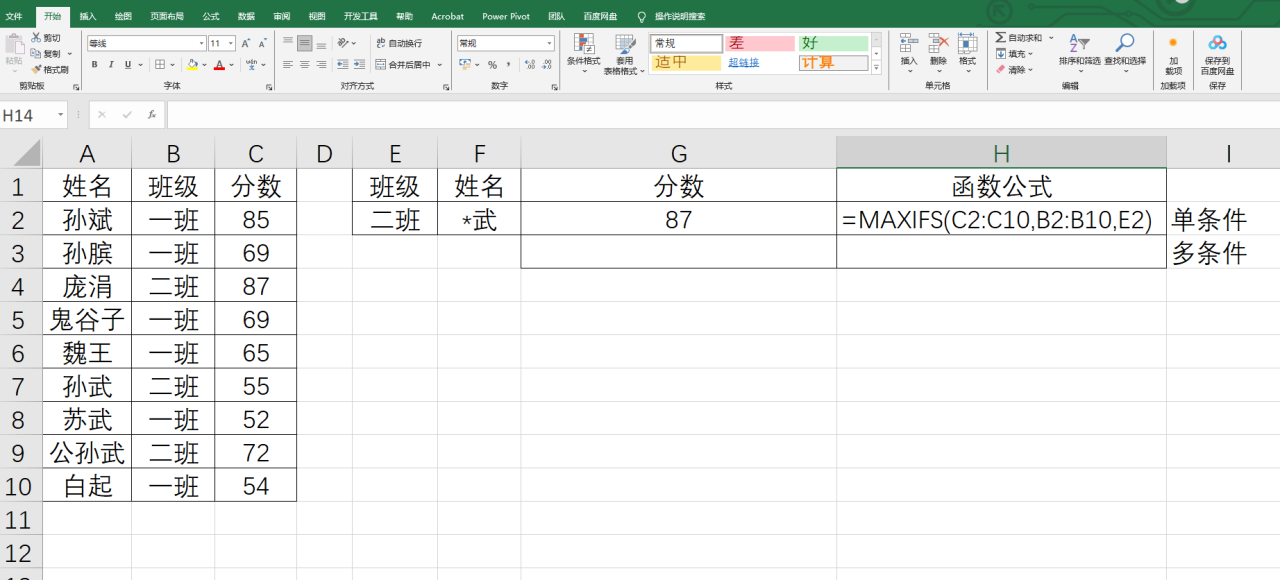The width and height of the screenshot is (1280, 580).
Task: Click the AutoSum (自动求和) button
Action: coord(1019,38)
